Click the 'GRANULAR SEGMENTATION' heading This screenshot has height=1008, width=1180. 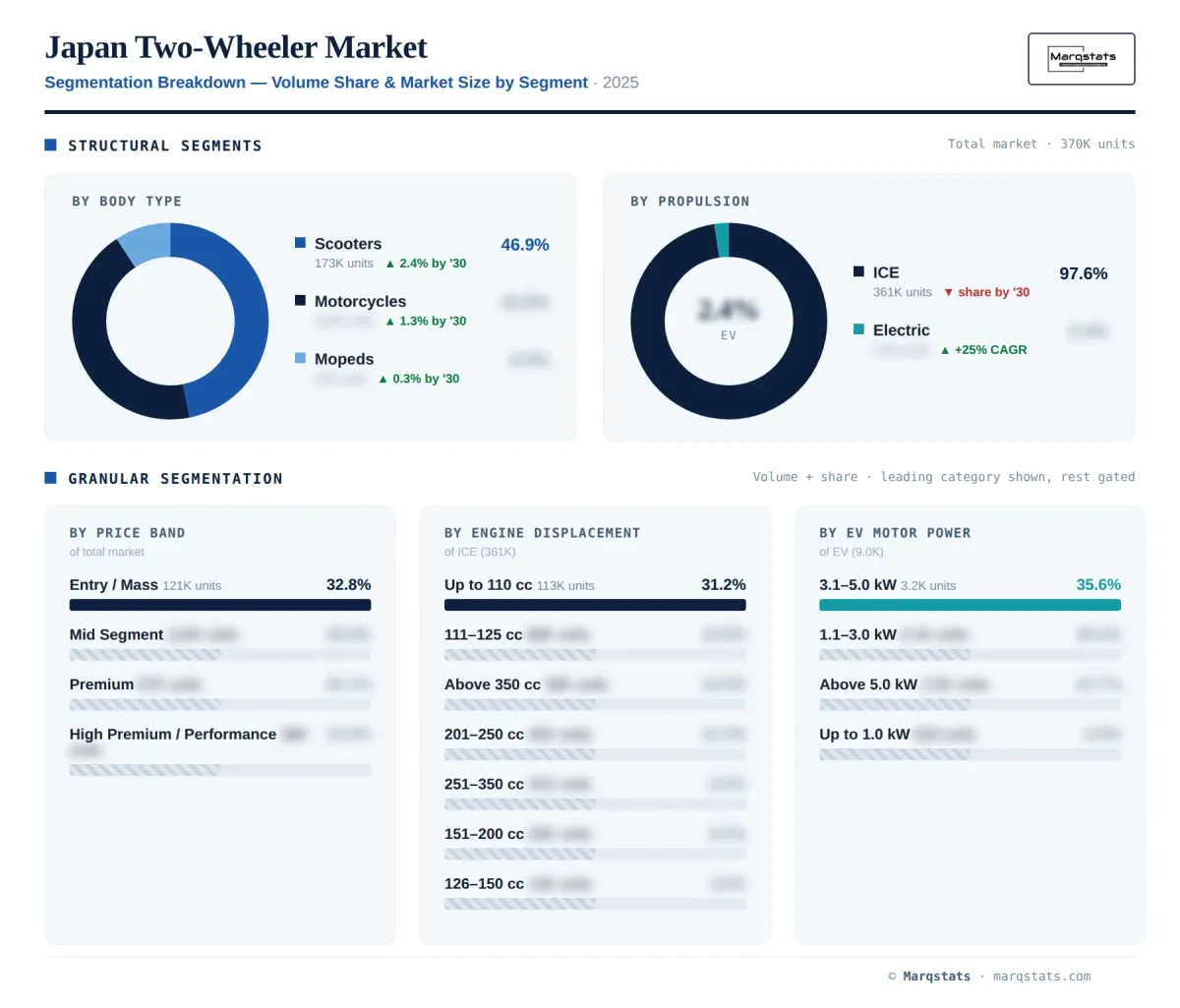pyautogui.click(x=175, y=479)
